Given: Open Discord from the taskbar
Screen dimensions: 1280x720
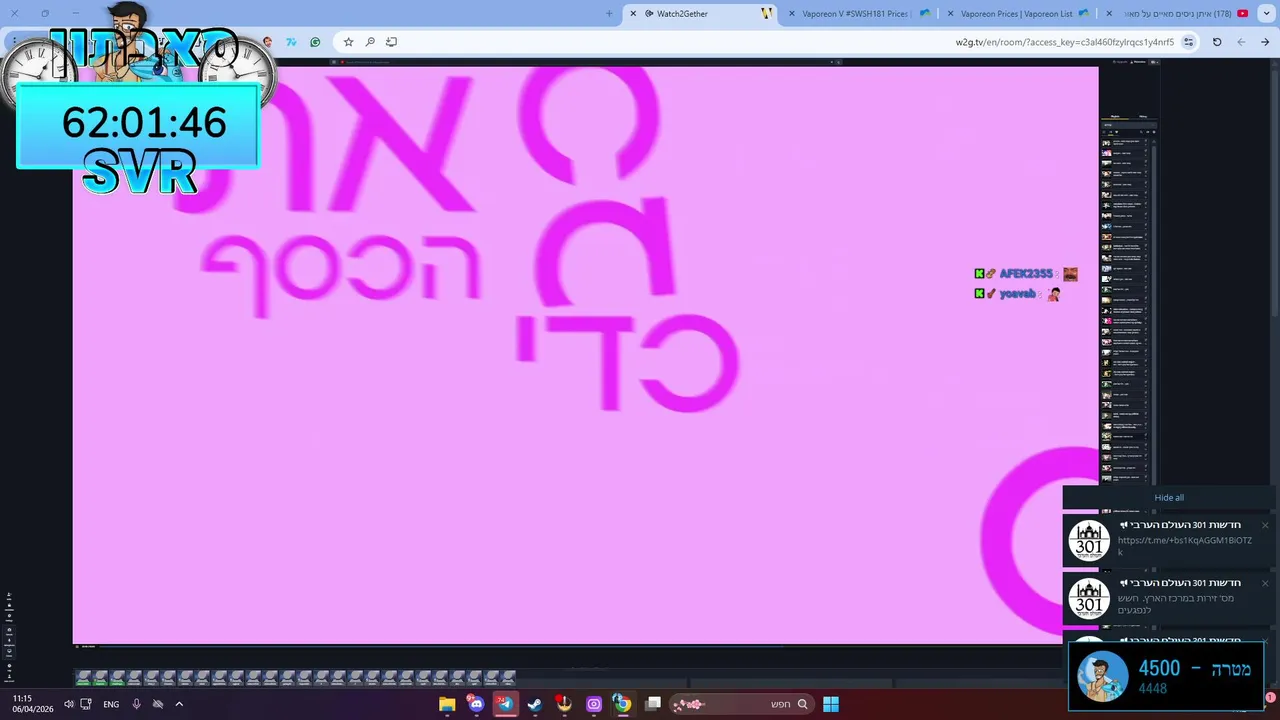Looking at the screenshot, I should (476, 704).
